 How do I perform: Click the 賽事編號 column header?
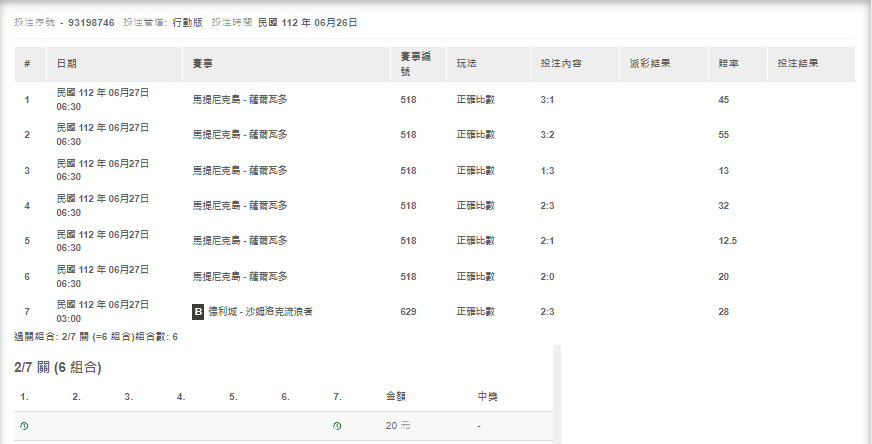click(415, 63)
